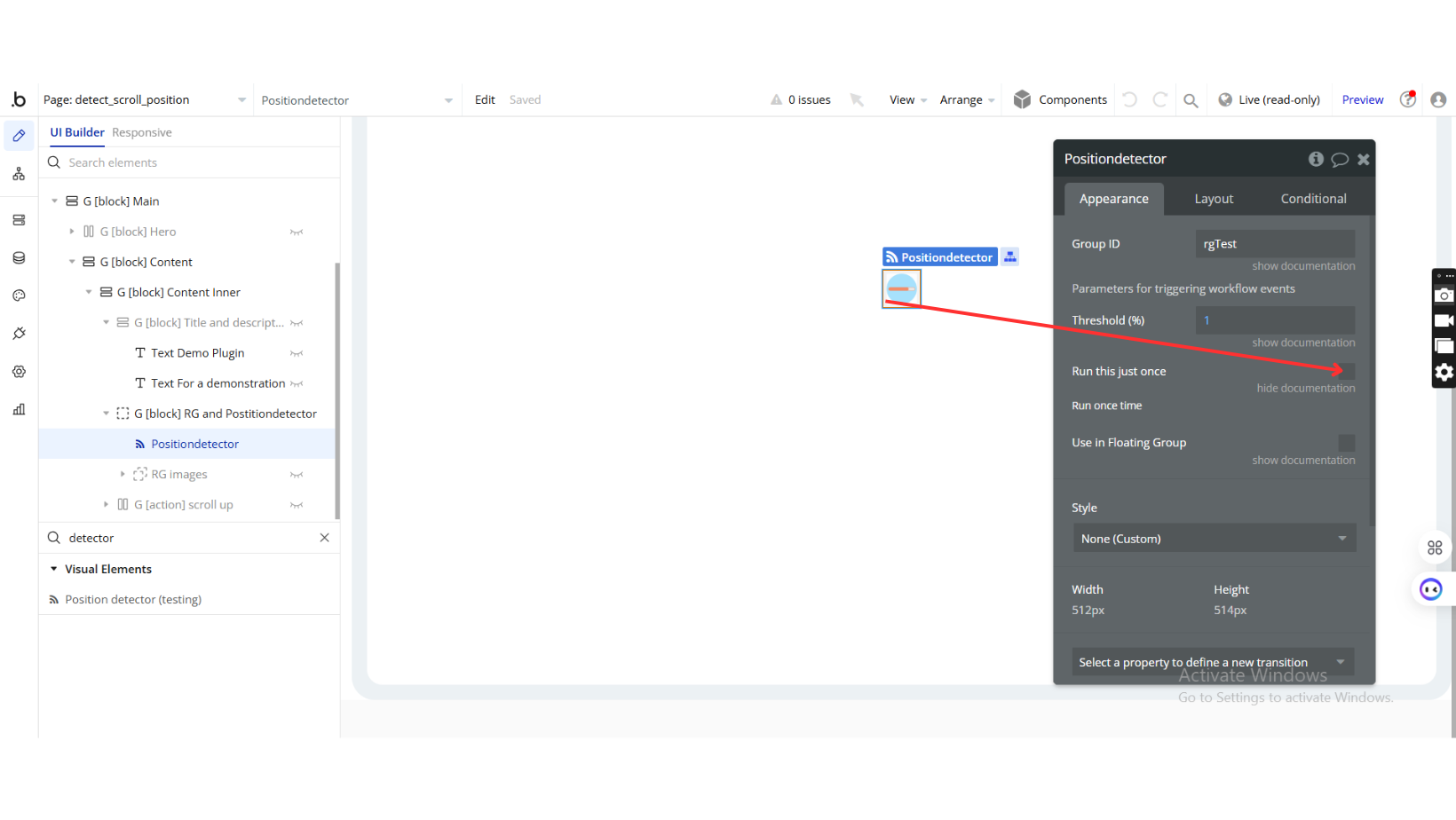The height and width of the screenshot is (820, 1456).
Task: Click the Group ID input field
Action: click(x=1275, y=244)
